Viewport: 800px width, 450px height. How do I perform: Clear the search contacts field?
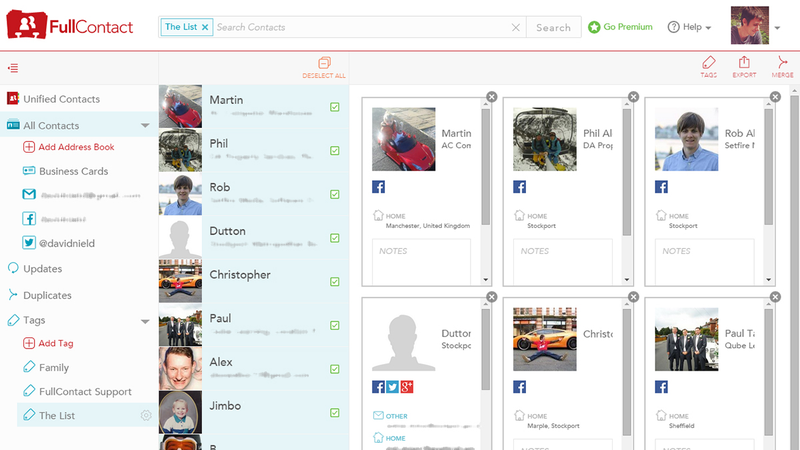pos(516,28)
